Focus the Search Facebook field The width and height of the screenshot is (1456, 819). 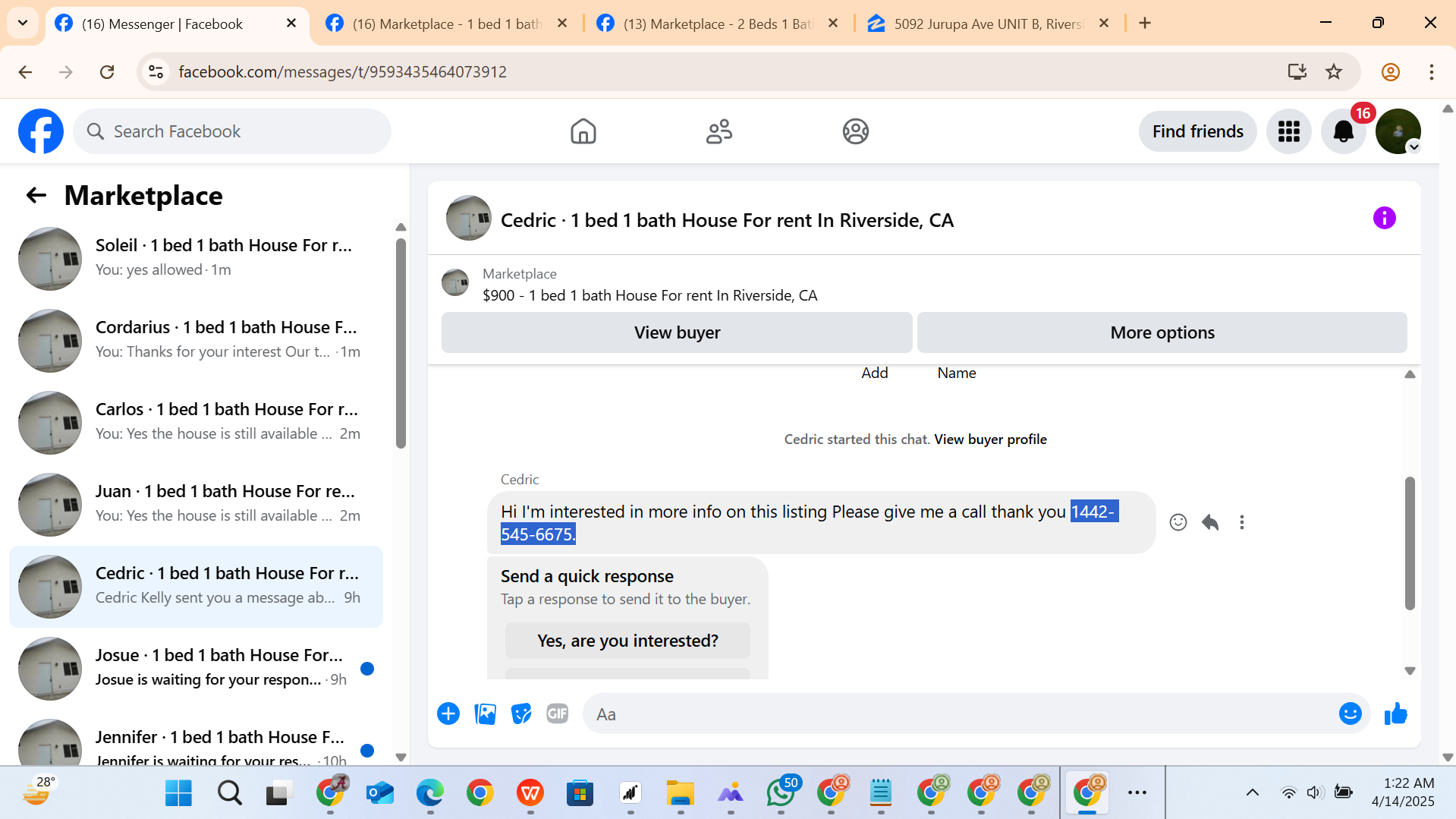coord(232,131)
